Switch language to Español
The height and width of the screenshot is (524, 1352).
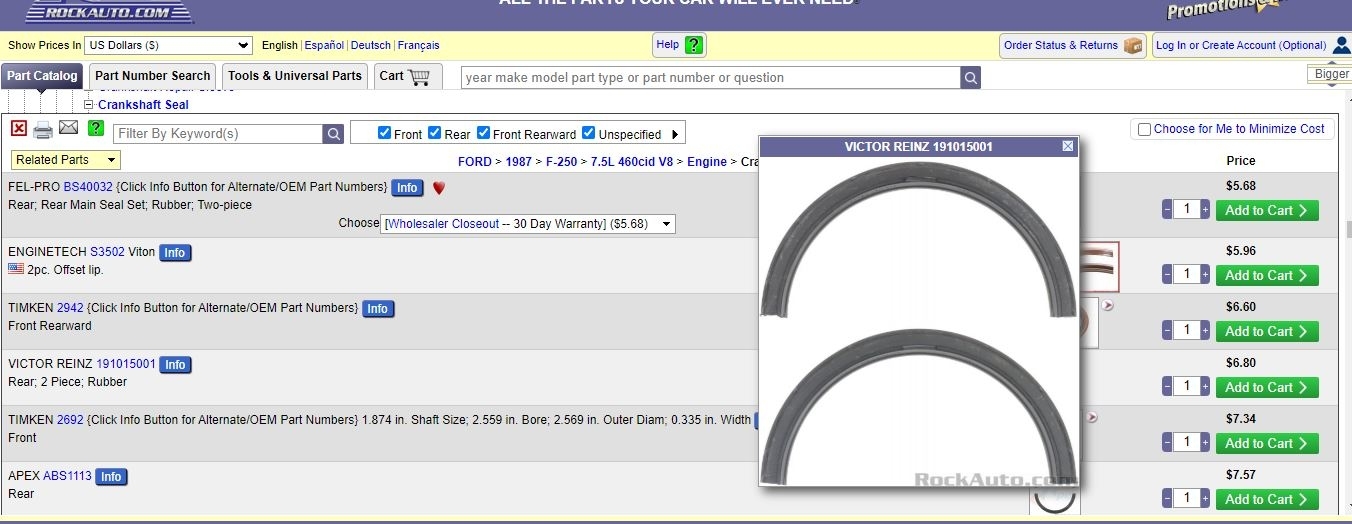pos(324,45)
